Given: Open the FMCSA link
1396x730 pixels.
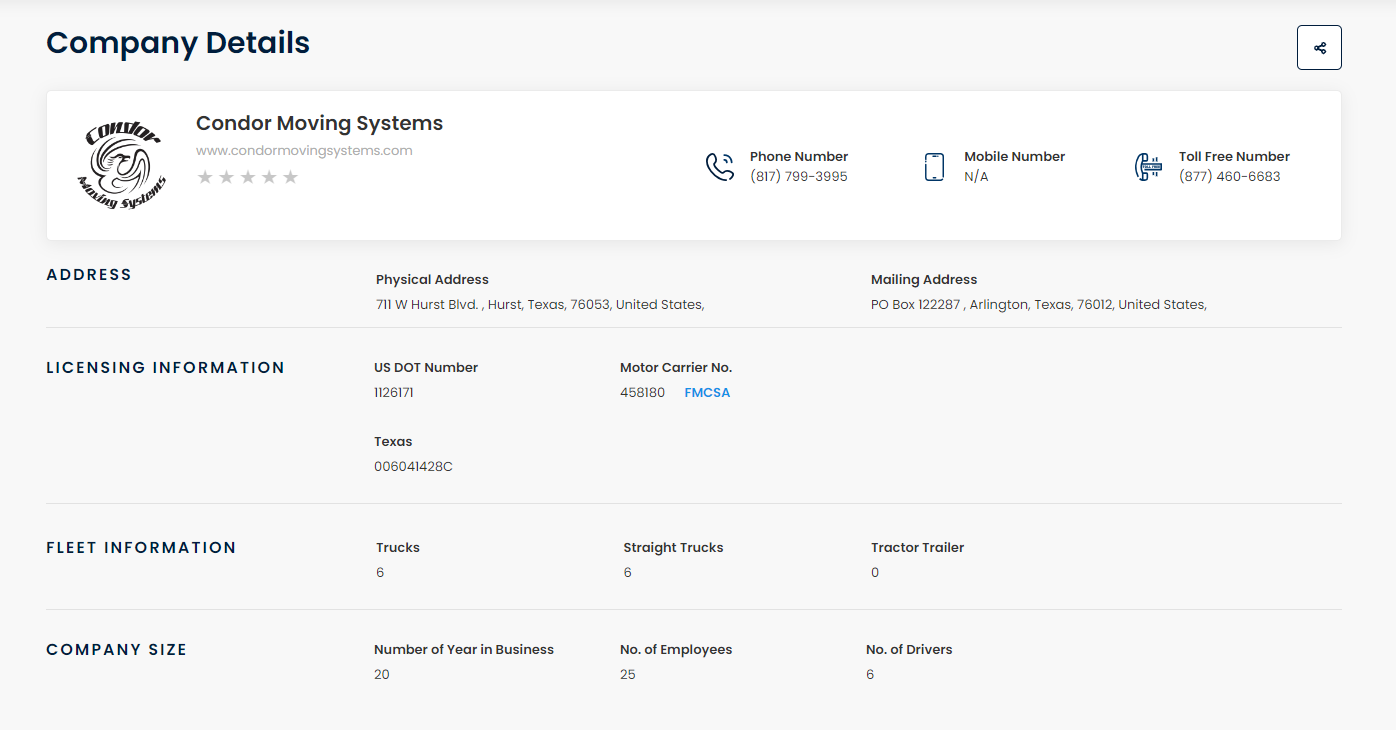Looking at the screenshot, I should (707, 393).
